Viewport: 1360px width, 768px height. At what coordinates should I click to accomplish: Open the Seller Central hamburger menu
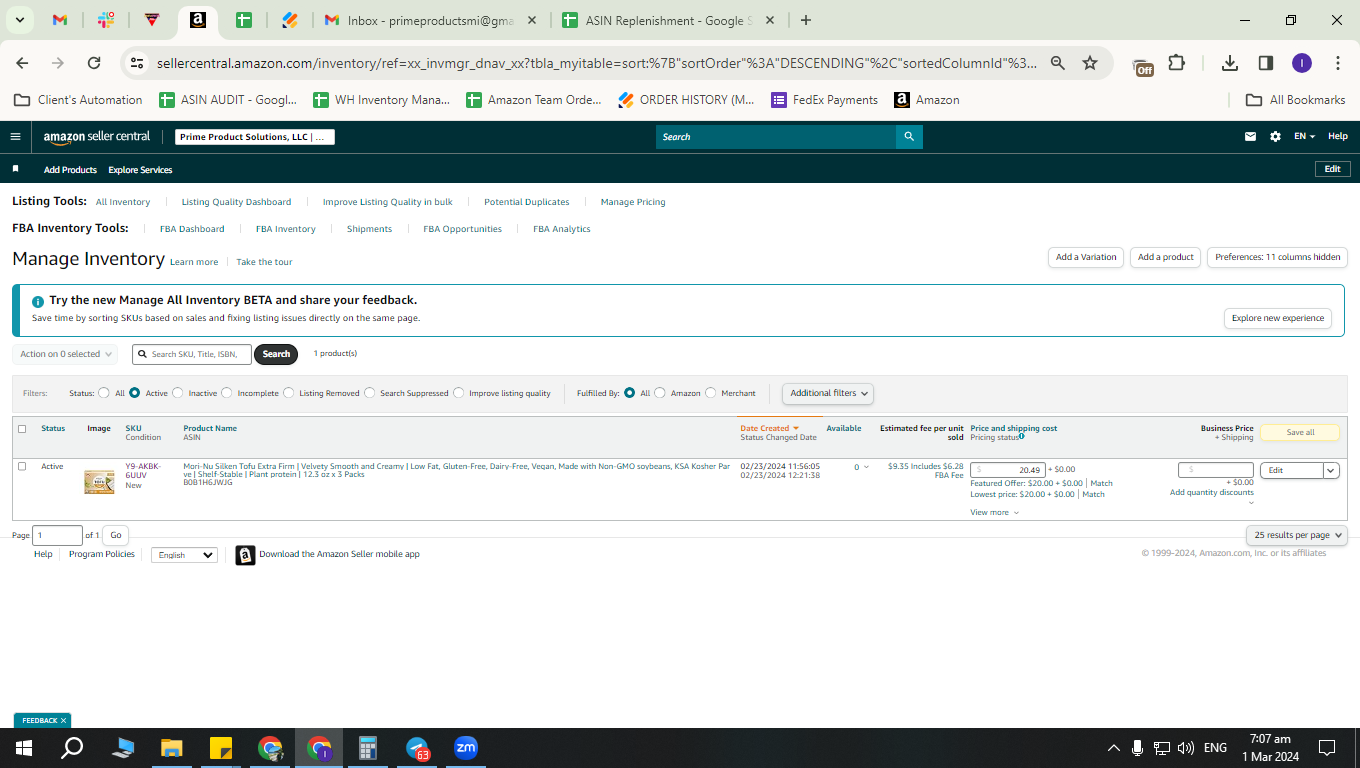(15, 137)
